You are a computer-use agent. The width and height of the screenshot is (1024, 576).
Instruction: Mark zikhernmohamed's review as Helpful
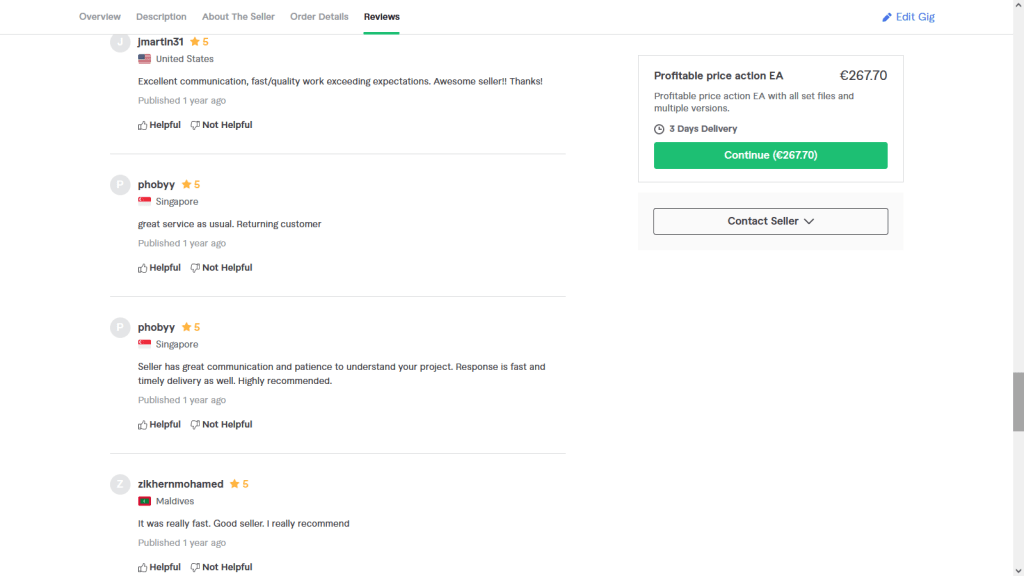[159, 567]
